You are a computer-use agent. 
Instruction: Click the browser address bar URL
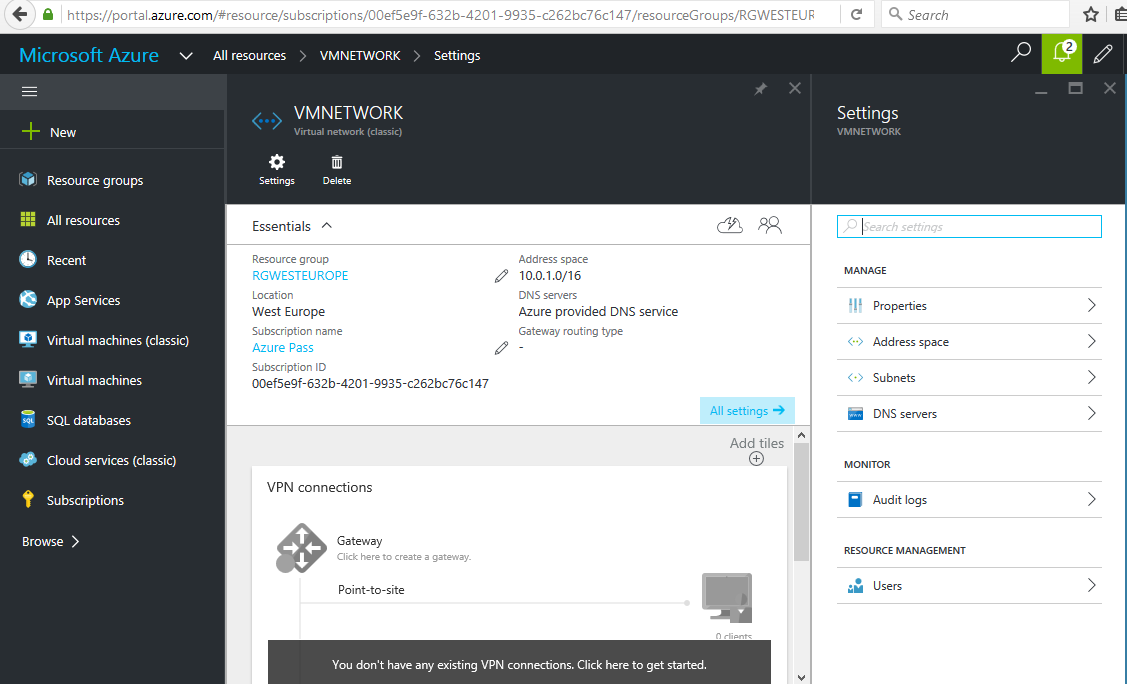[440, 14]
